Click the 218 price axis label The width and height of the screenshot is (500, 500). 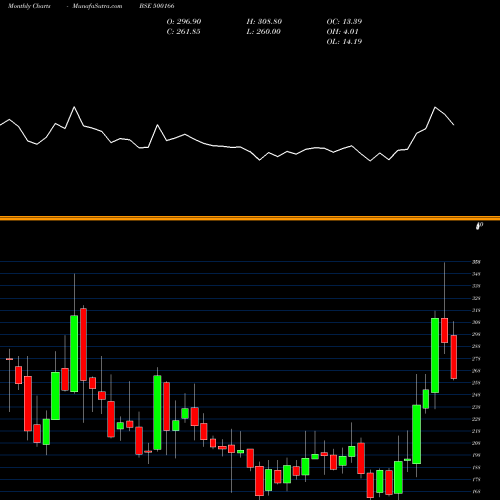pos(476,431)
